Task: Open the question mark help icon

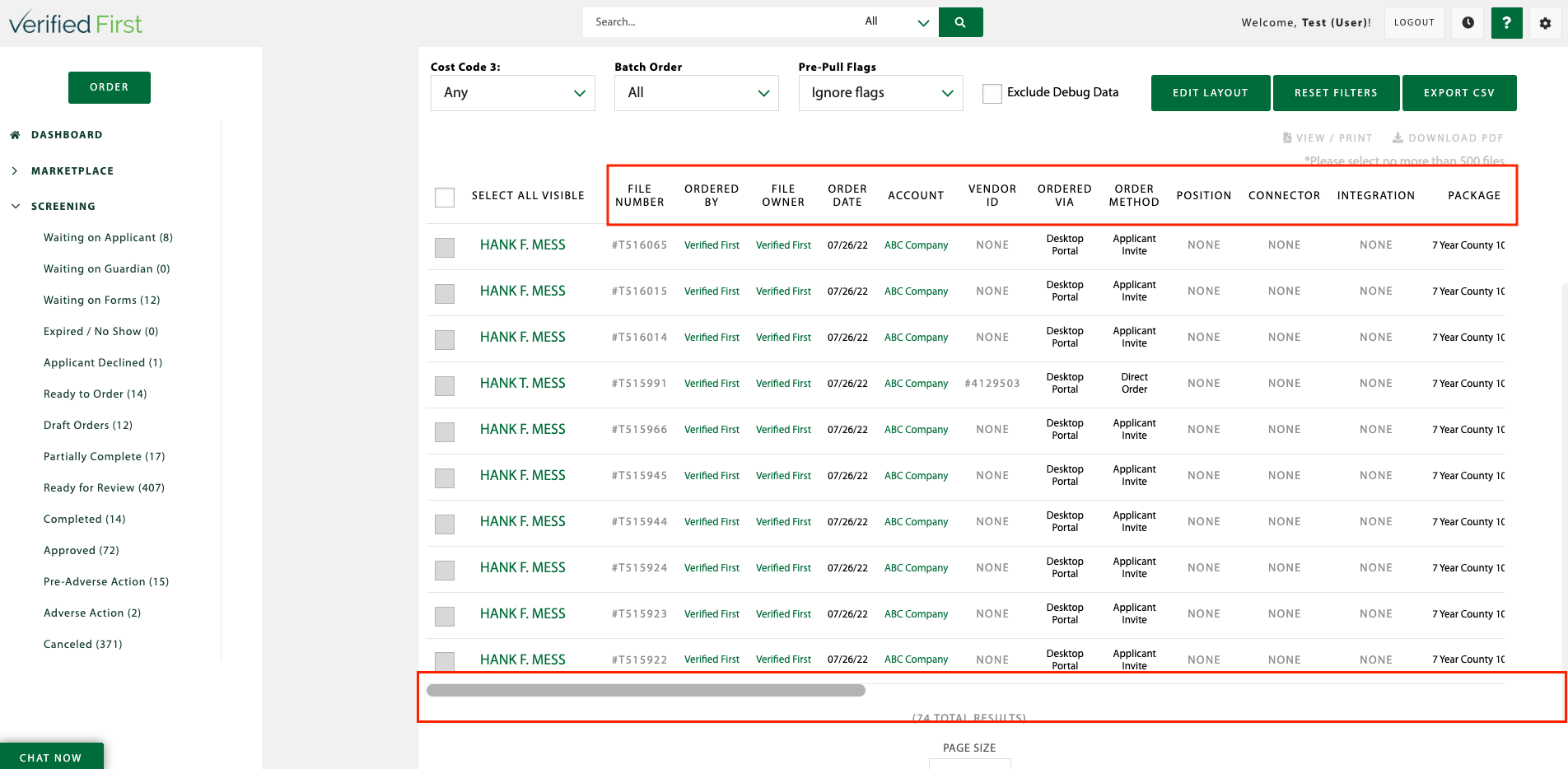Action: tap(1506, 23)
